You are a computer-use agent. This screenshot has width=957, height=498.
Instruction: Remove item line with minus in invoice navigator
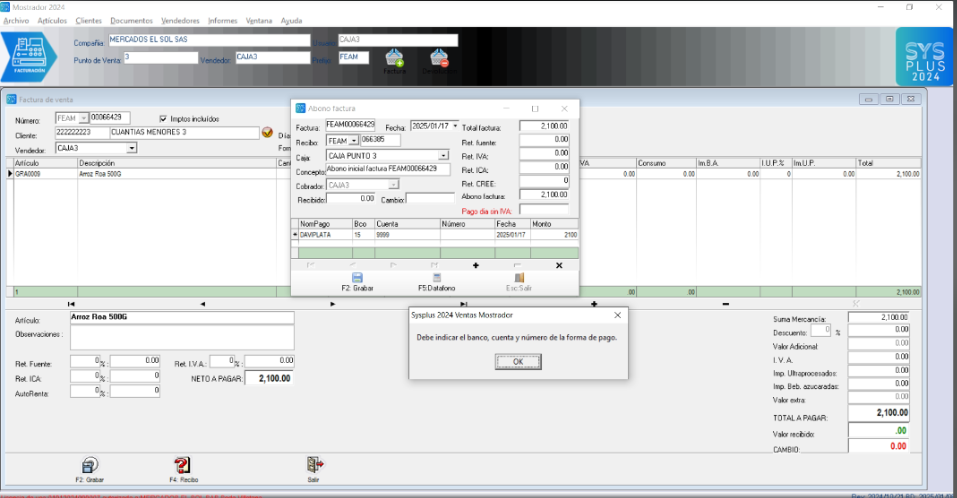pyautogui.click(x=725, y=304)
